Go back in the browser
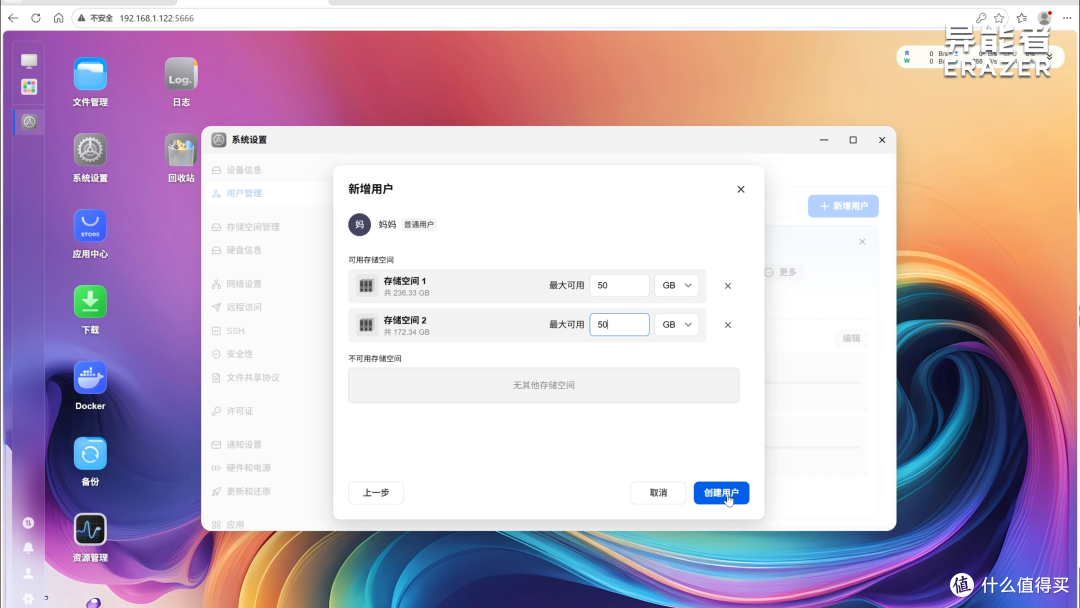The image size is (1080, 608). (13, 18)
